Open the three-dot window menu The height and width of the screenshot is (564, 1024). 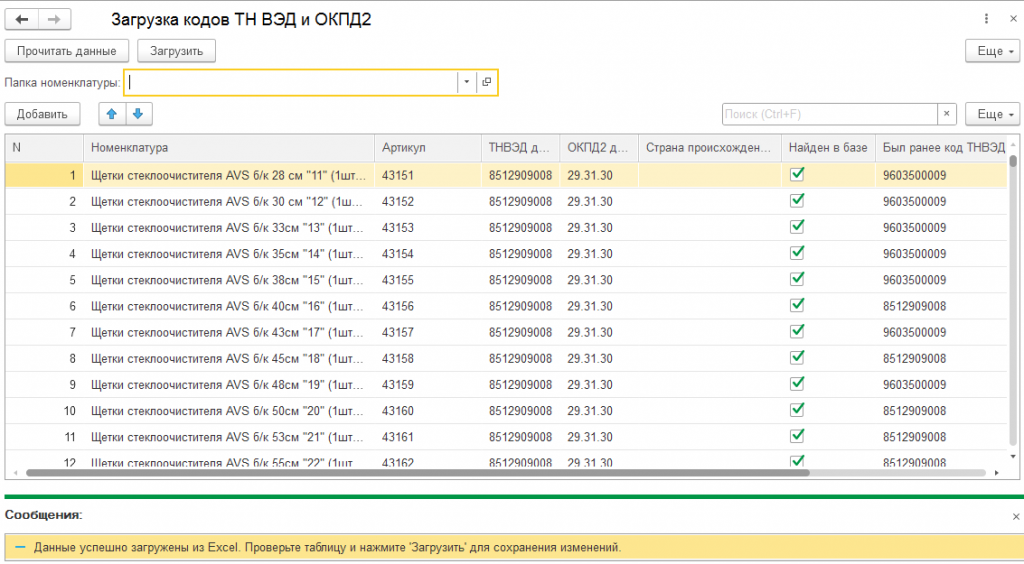tap(986, 20)
